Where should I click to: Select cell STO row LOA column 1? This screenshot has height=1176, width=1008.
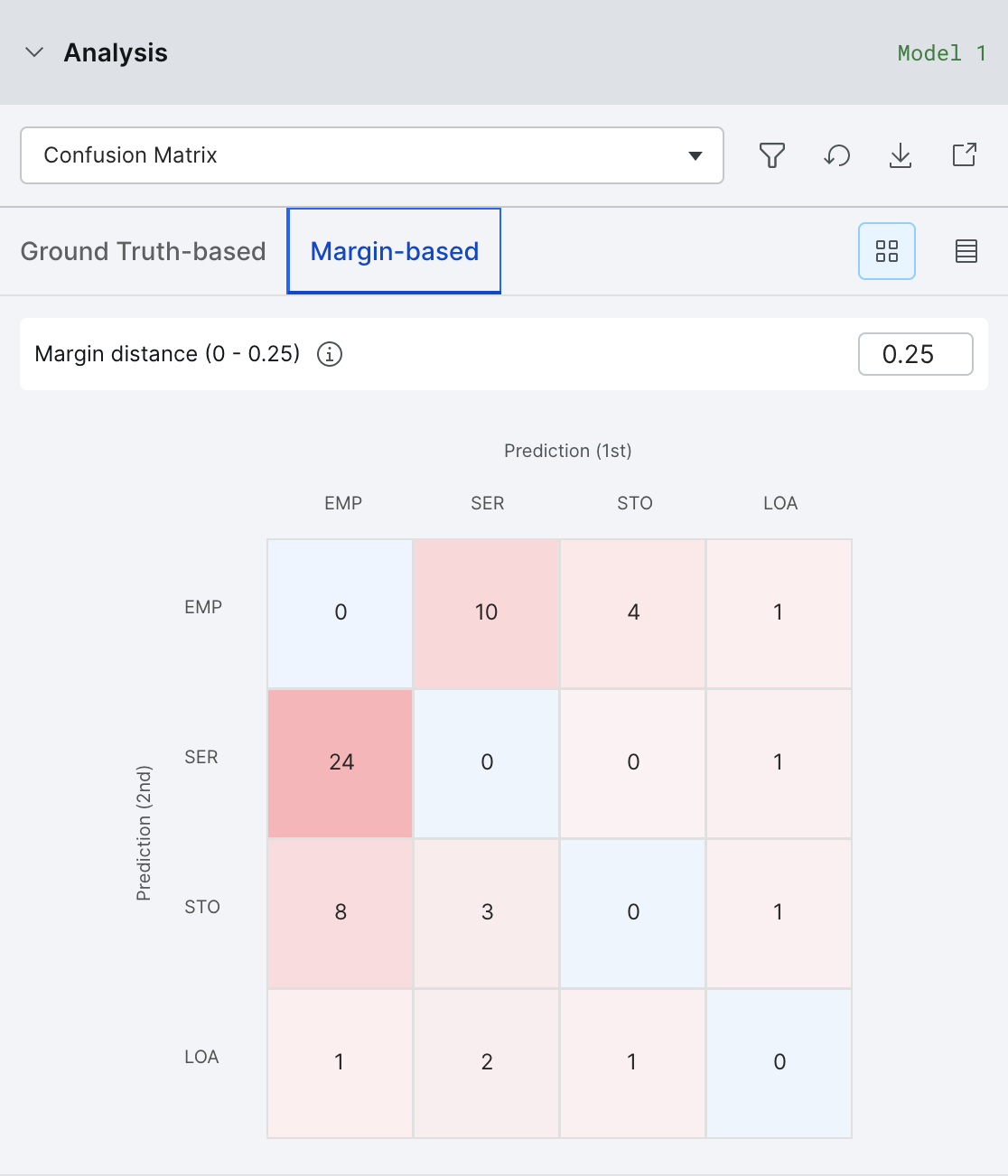(x=779, y=913)
